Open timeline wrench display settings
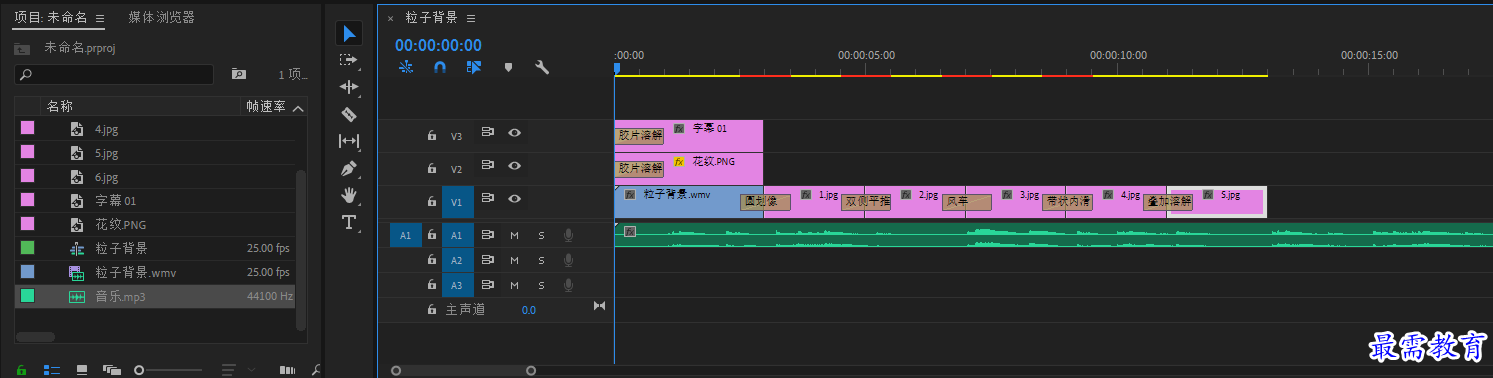This screenshot has height=378, width=1493. 542,68
